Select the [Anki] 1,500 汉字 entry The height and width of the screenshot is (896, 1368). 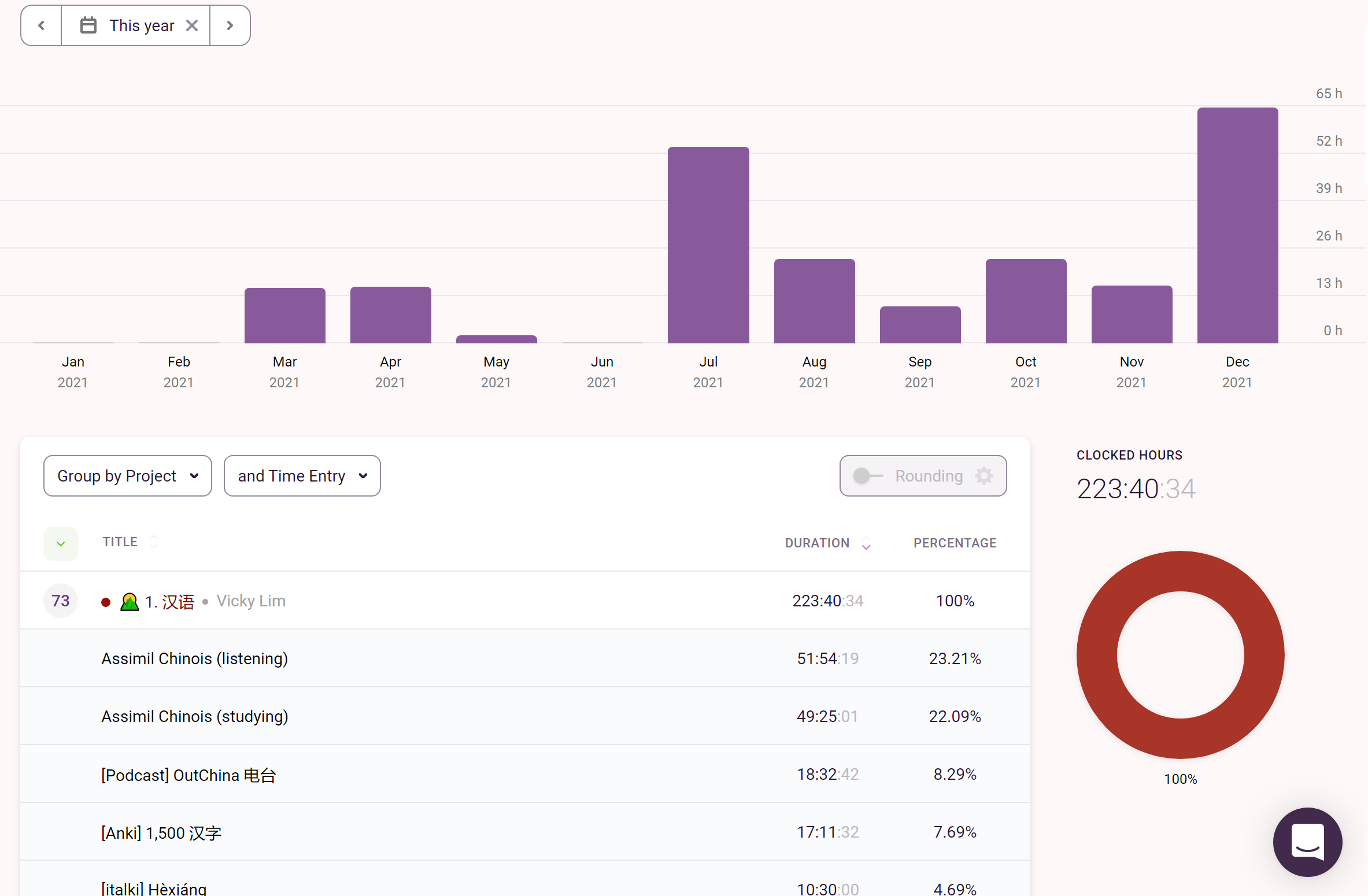click(x=525, y=832)
